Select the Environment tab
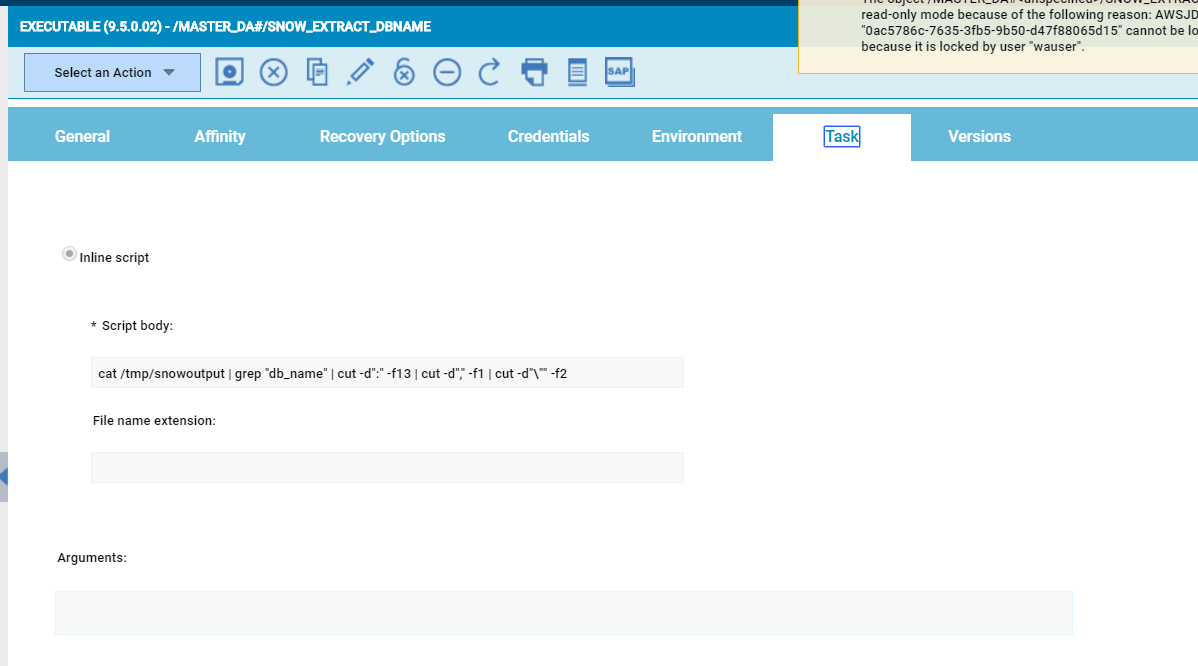This screenshot has width=1198, height=666. click(697, 136)
